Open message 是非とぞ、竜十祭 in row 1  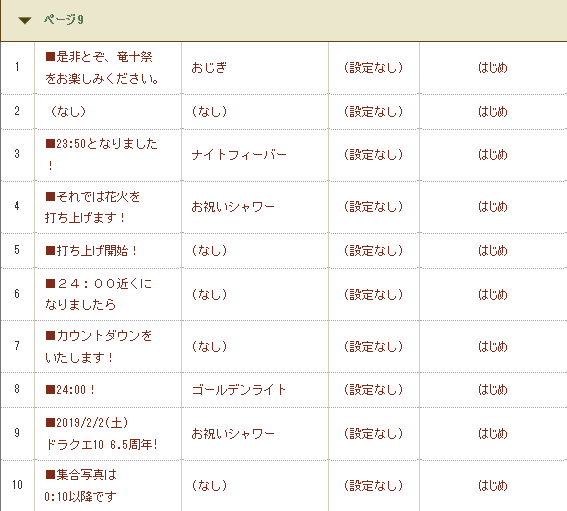pyautogui.click(x=102, y=68)
